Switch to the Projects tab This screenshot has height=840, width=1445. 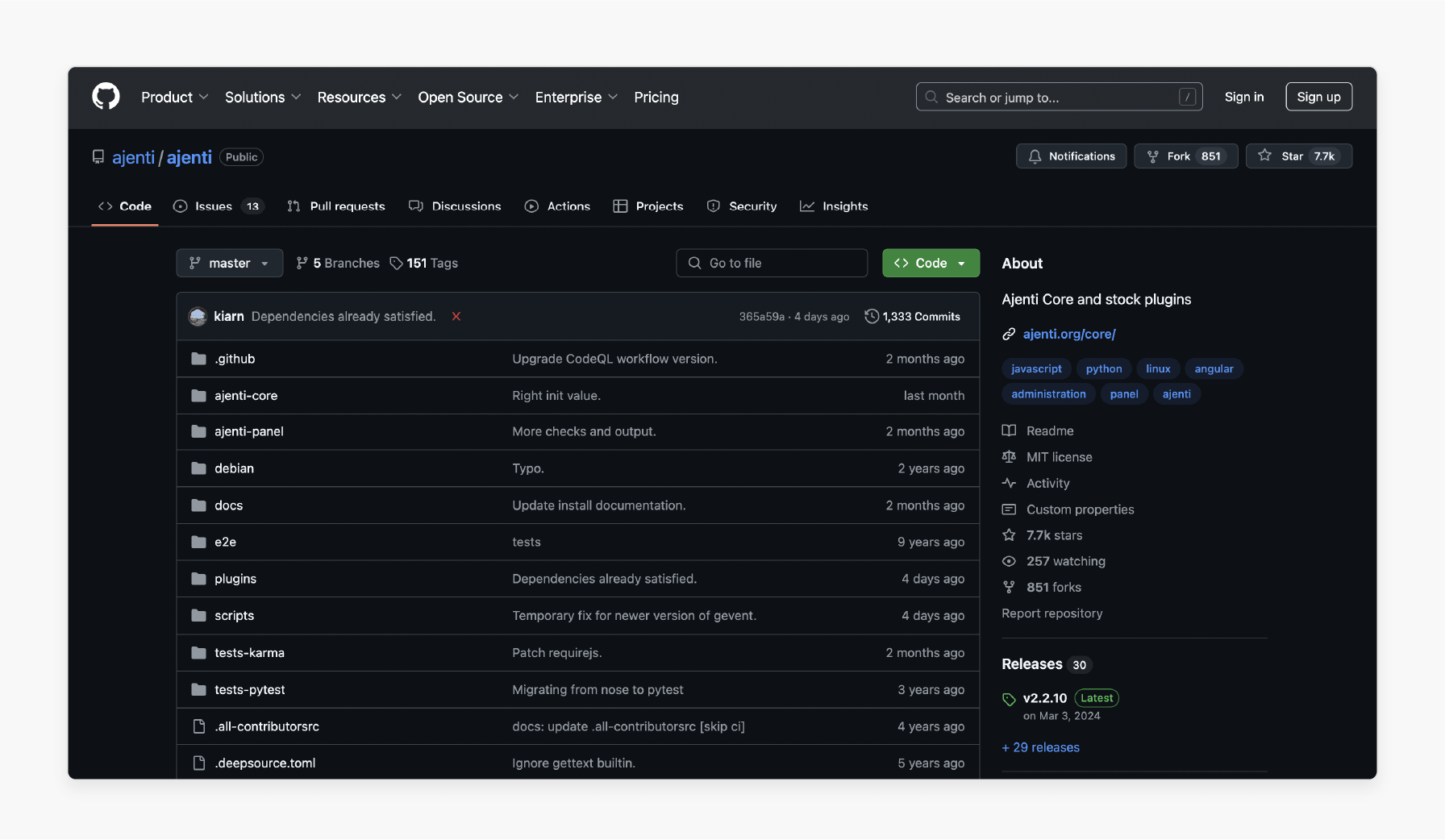648,206
